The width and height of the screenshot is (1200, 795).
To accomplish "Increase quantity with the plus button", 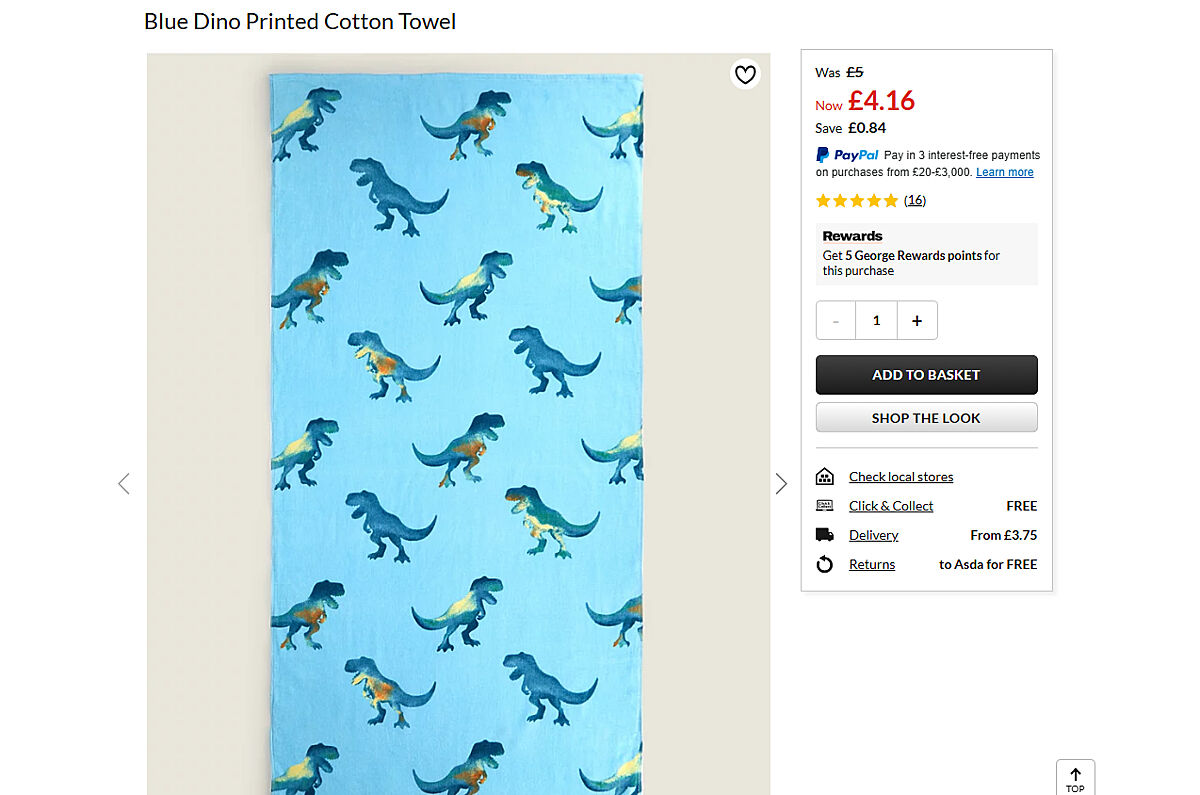I will pyautogui.click(x=917, y=321).
